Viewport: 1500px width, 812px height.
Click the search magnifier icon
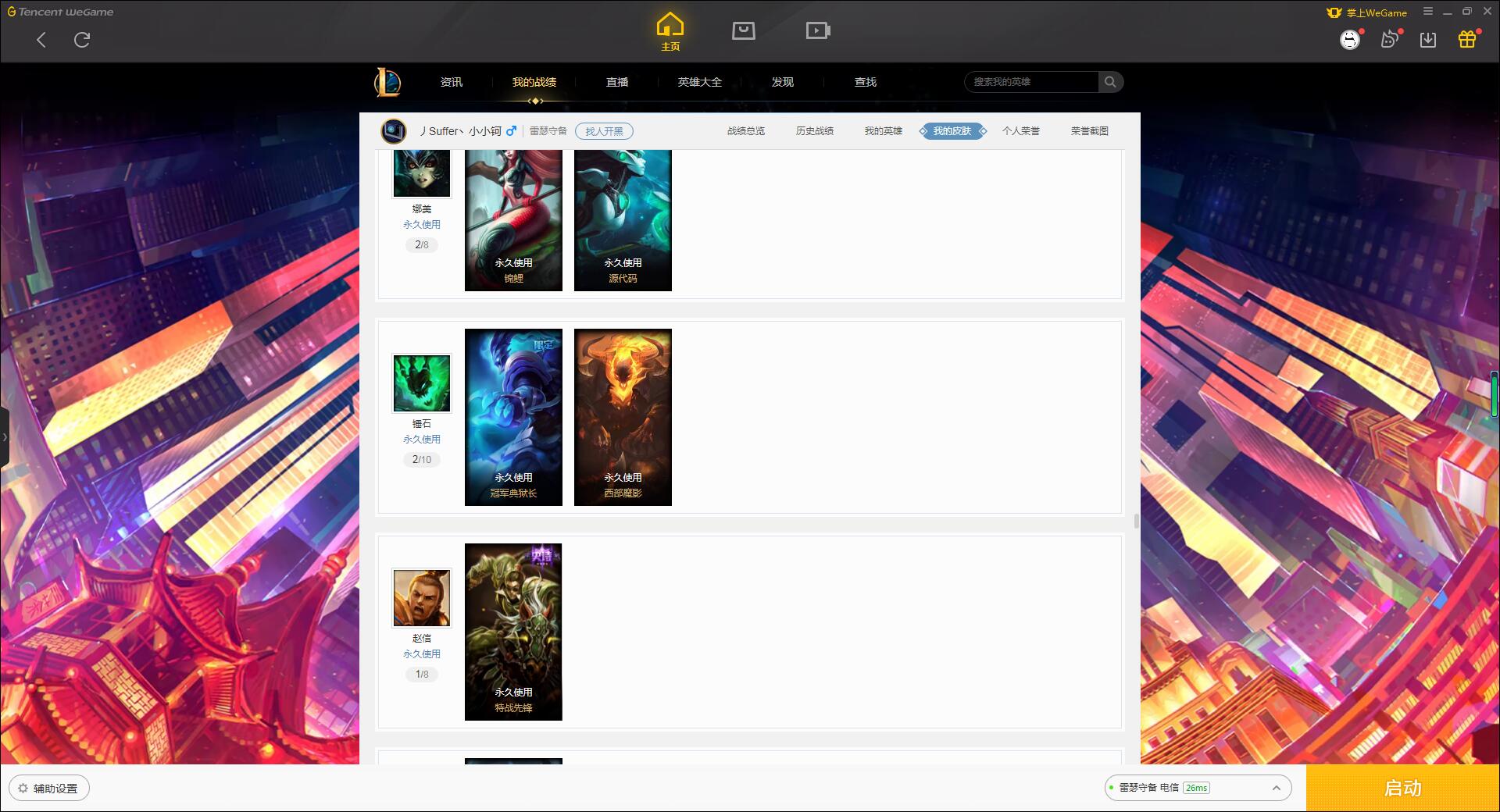tap(1110, 82)
